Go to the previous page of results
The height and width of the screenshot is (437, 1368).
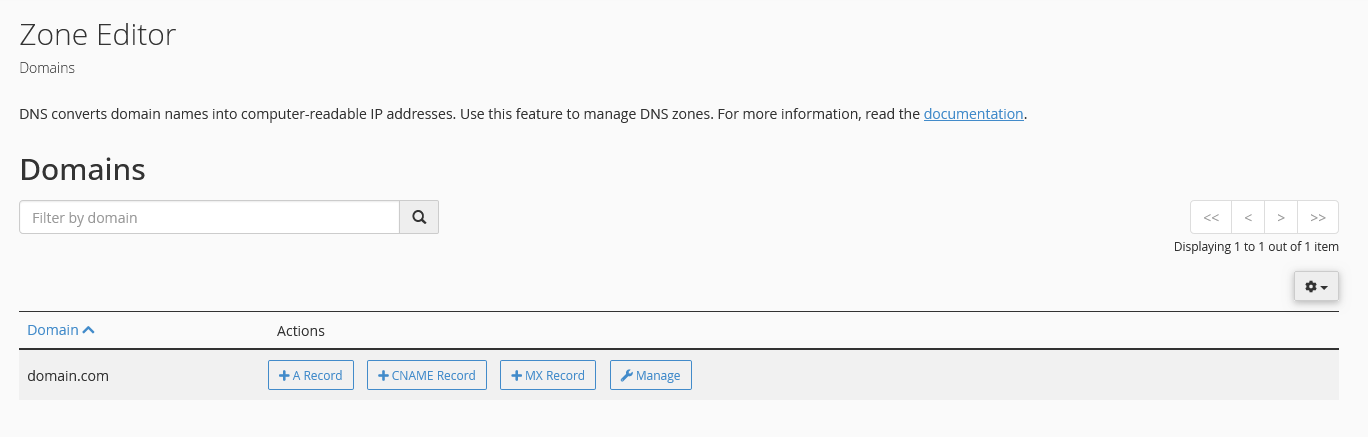pos(1248,217)
